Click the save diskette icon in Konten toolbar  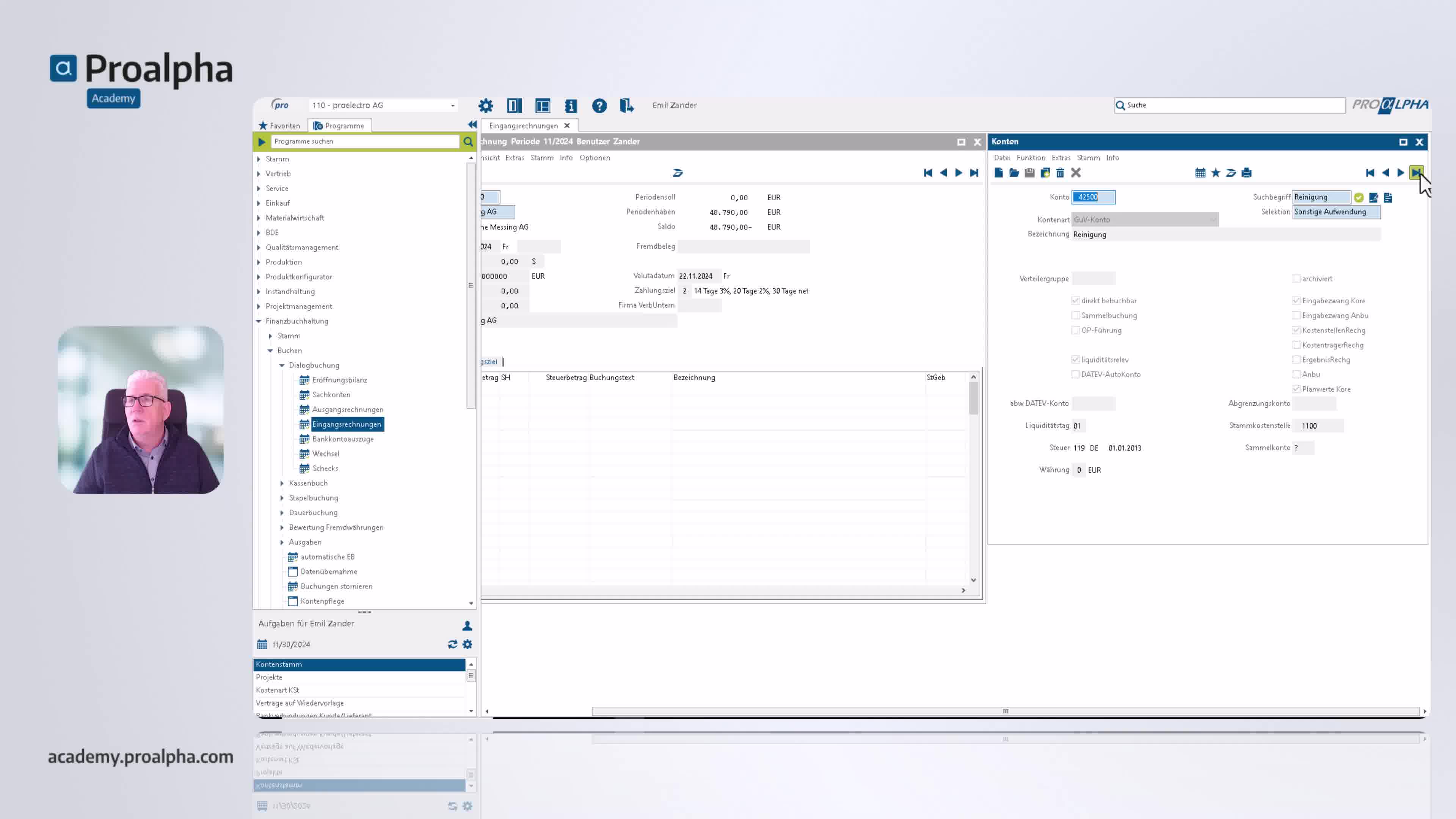click(1030, 173)
